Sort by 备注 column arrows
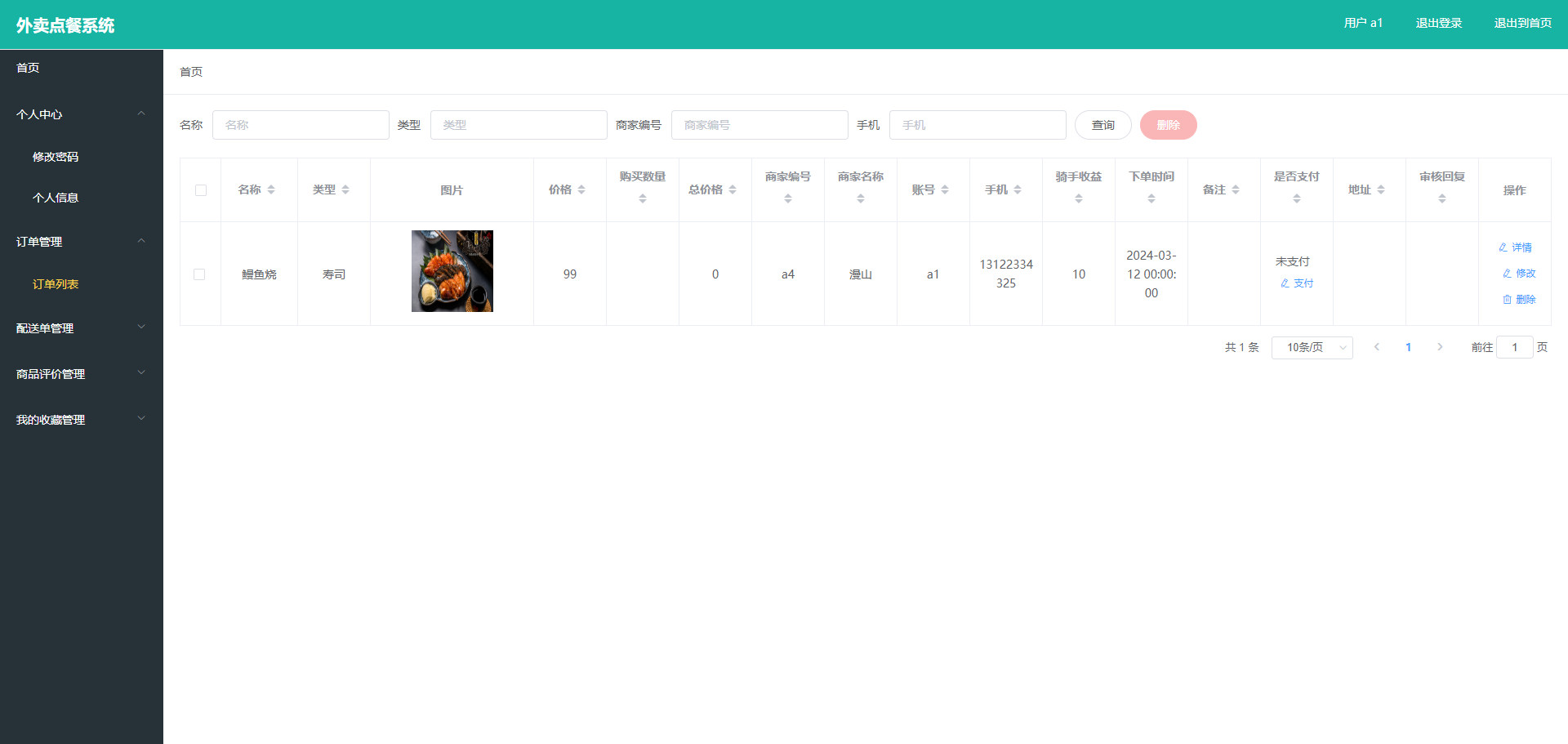Viewport: 1568px width, 744px height. tap(1236, 190)
